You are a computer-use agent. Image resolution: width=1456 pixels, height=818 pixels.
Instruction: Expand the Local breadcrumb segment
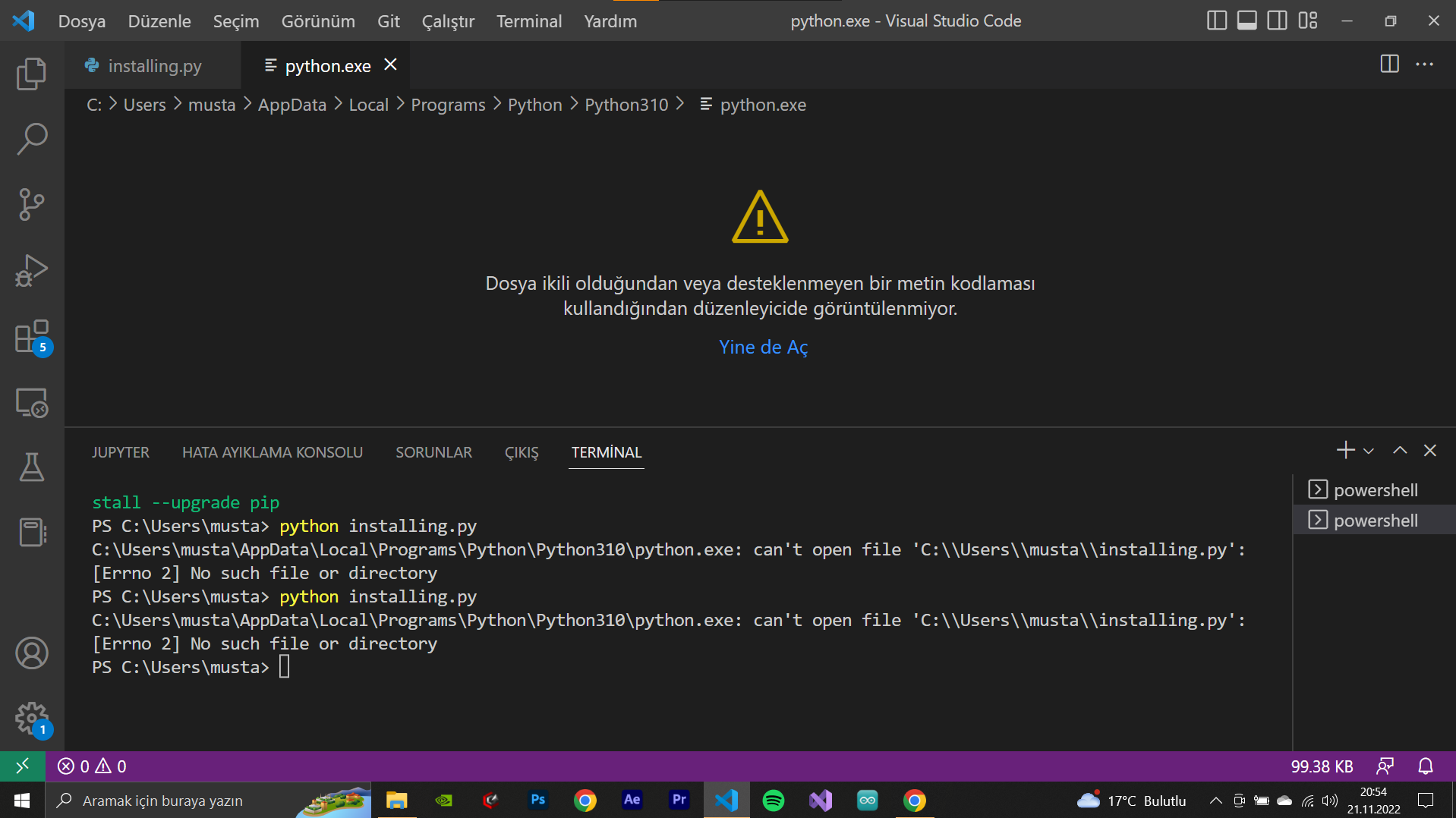369,105
